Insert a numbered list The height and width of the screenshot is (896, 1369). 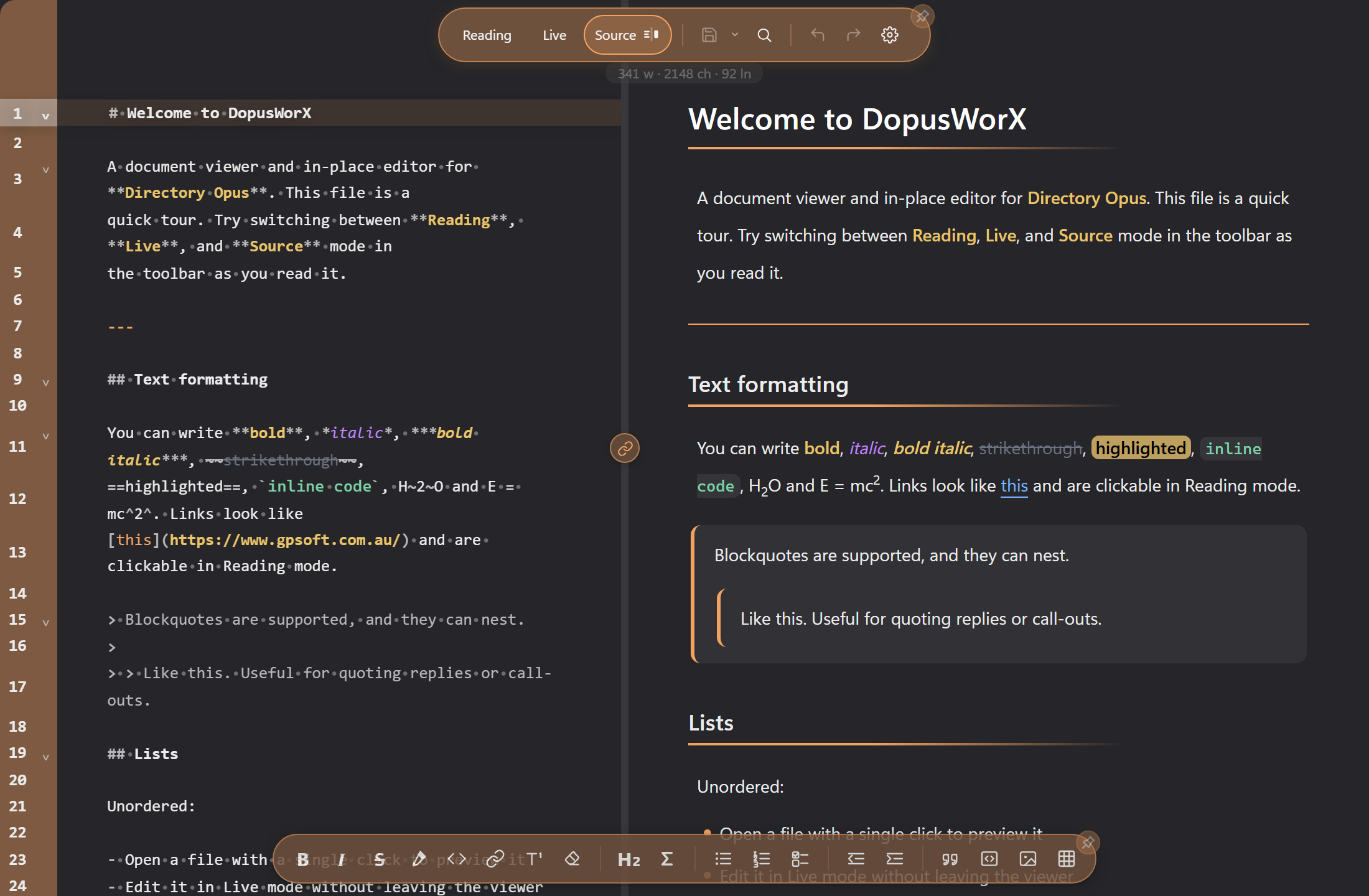762,859
